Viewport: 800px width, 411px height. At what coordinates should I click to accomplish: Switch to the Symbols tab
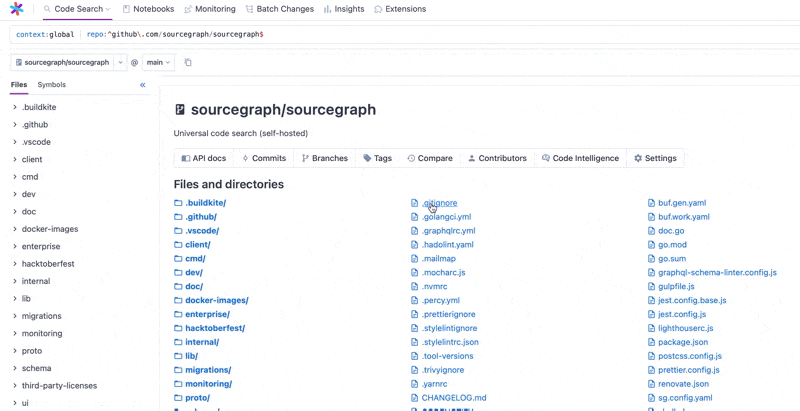(x=52, y=85)
